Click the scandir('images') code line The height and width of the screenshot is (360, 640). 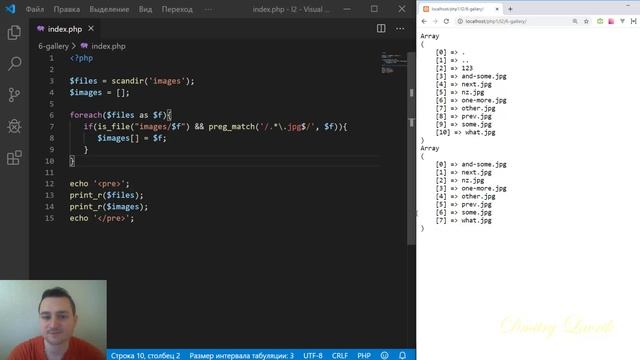click(x=132, y=81)
